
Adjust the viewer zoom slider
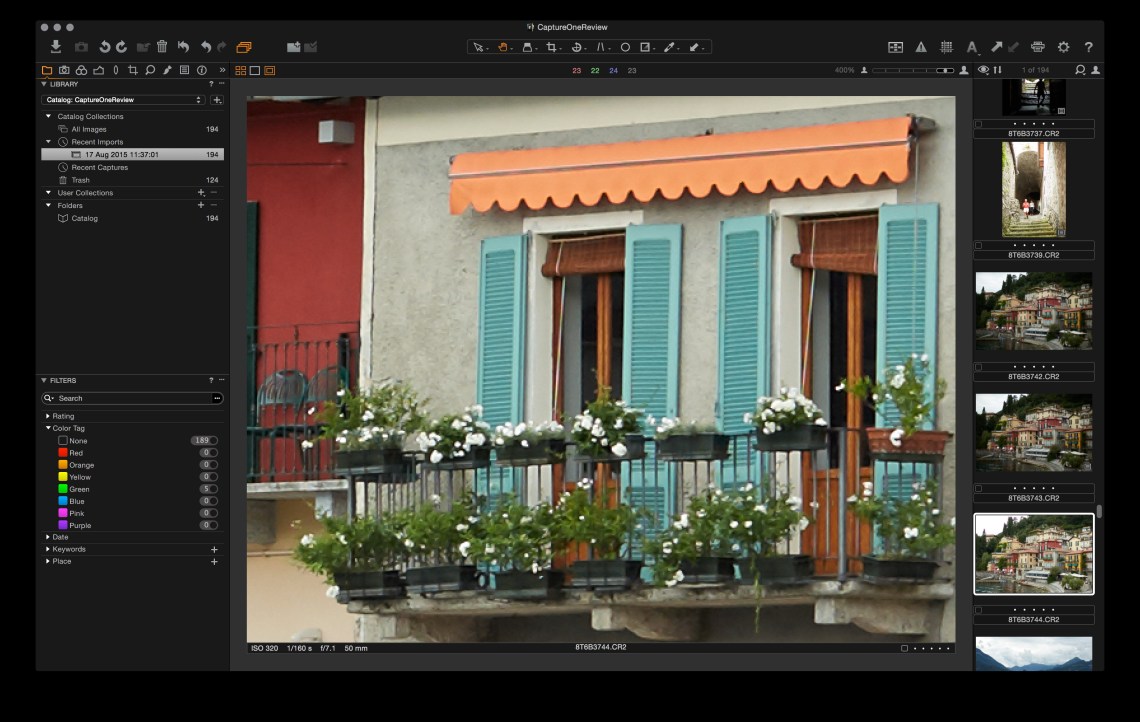[912, 70]
